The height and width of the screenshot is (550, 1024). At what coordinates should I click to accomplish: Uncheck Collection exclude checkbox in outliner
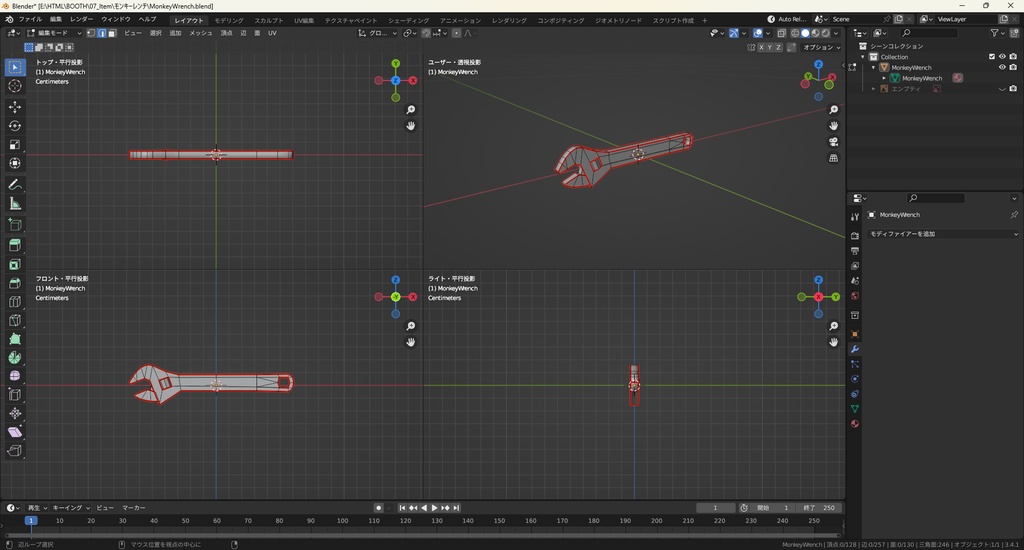992,57
